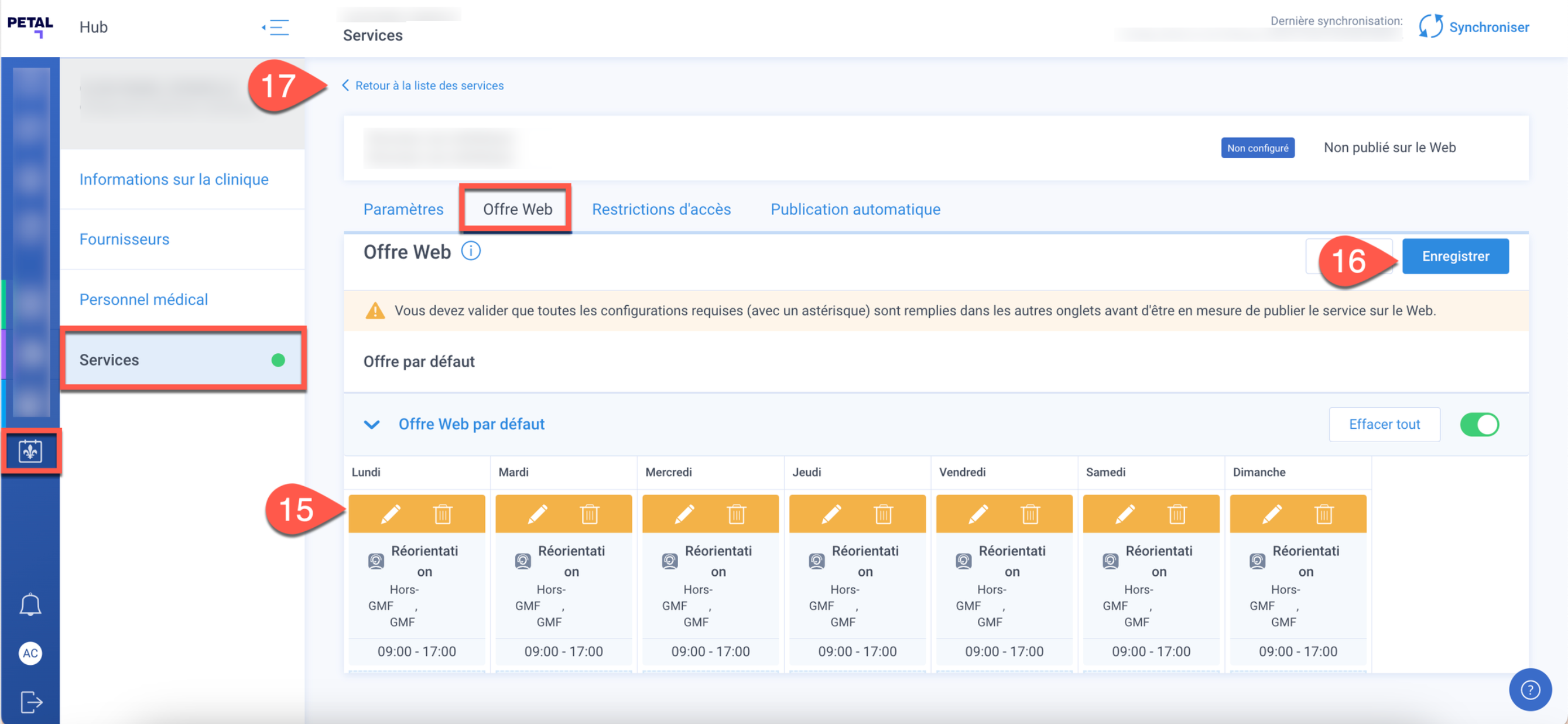1568x724 pixels.
Task: Toggle off Offre Web par défaut
Action: (1479, 424)
